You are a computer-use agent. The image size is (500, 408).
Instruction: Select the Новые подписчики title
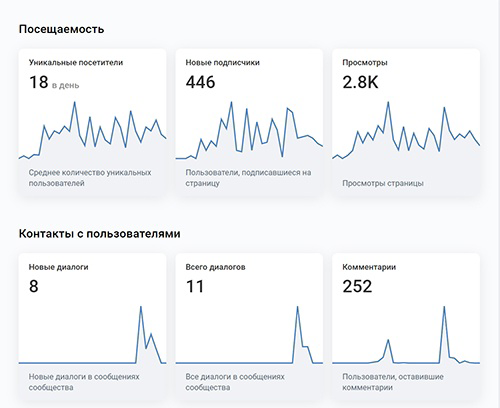222,63
